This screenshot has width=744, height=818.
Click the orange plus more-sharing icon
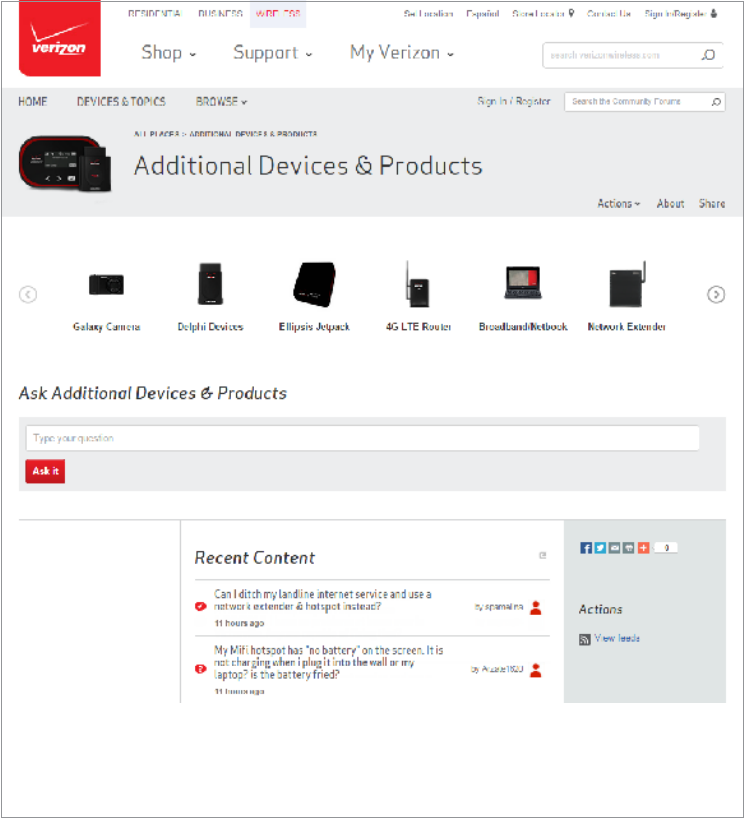643,548
